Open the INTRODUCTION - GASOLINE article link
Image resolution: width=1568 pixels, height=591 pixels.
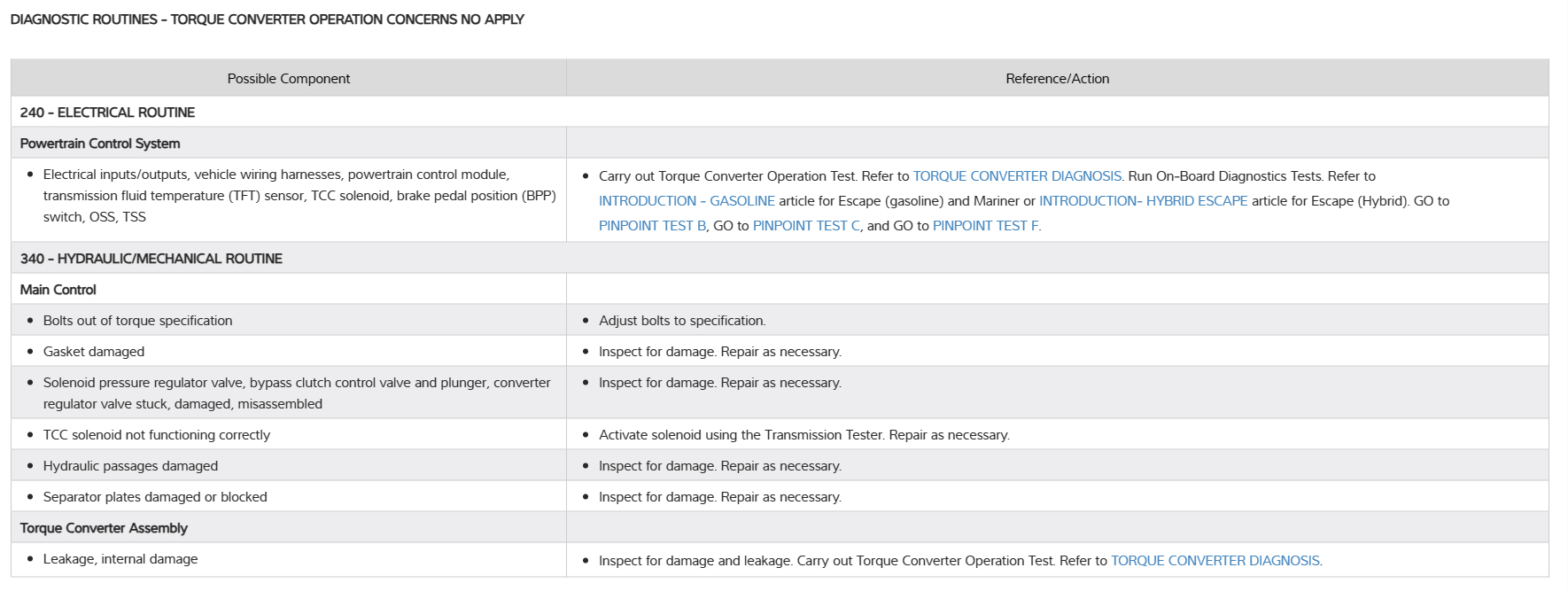coord(687,201)
